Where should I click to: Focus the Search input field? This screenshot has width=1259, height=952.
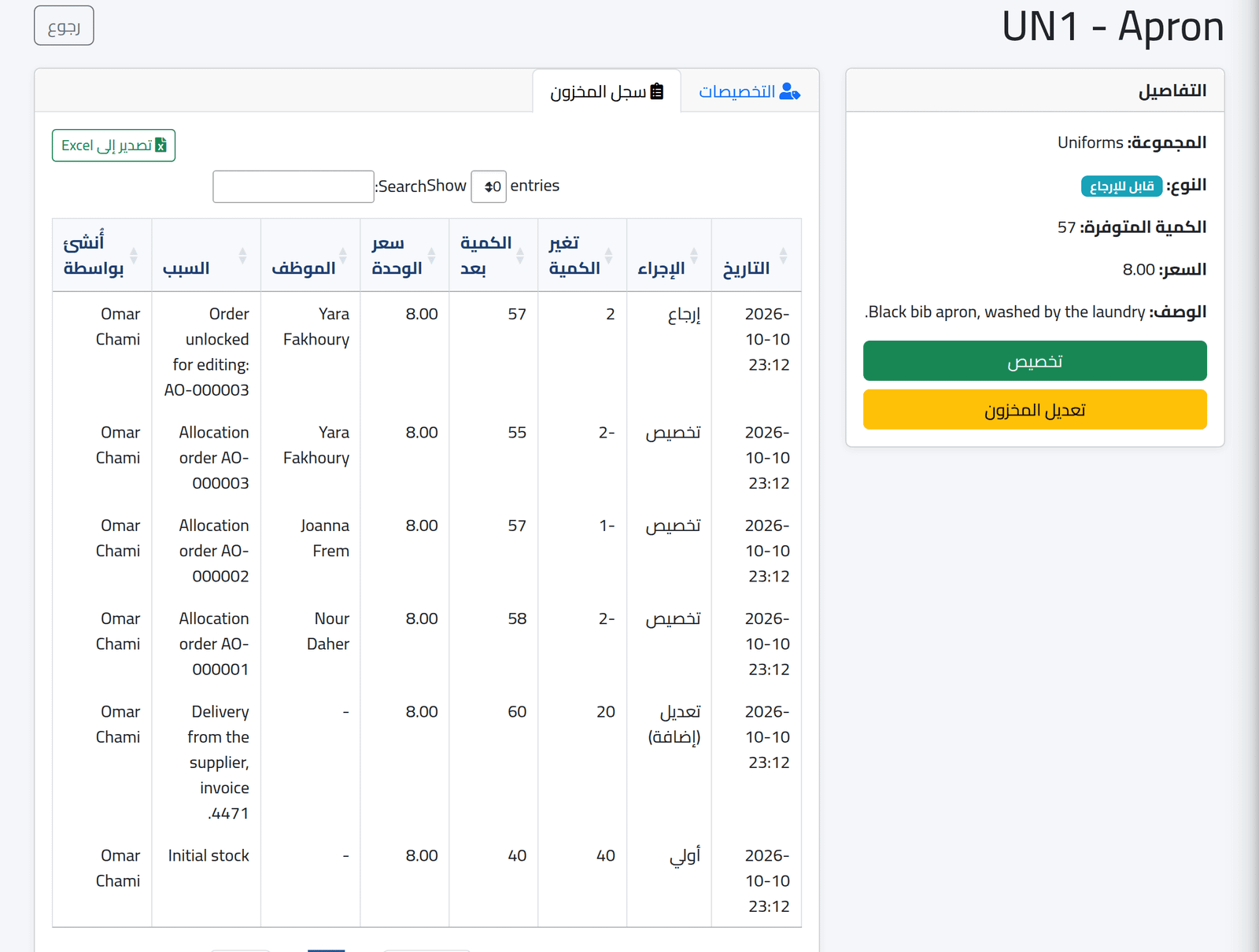pos(294,186)
